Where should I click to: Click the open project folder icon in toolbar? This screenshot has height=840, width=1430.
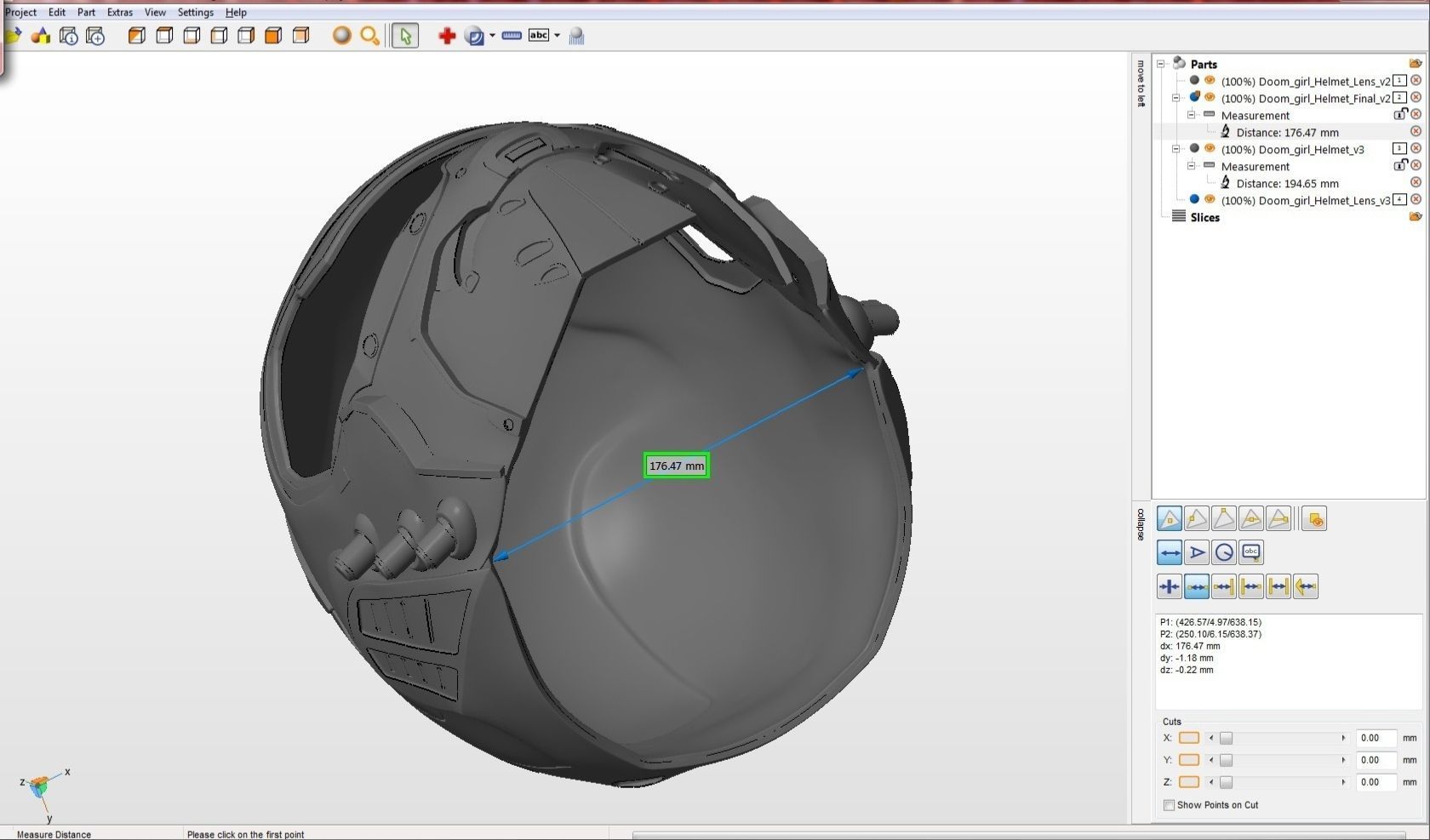(x=13, y=36)
